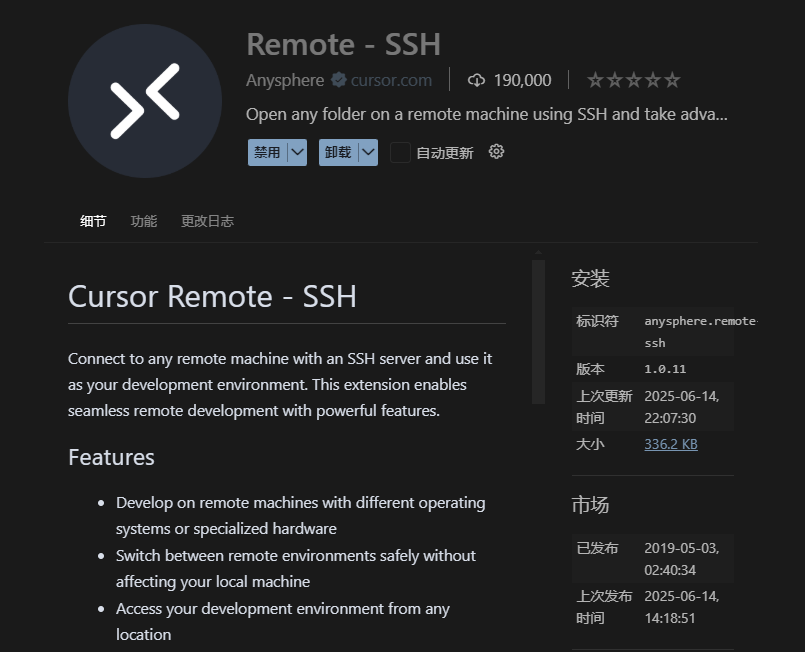Click the README vertical scrollbar

coord(538,330)
